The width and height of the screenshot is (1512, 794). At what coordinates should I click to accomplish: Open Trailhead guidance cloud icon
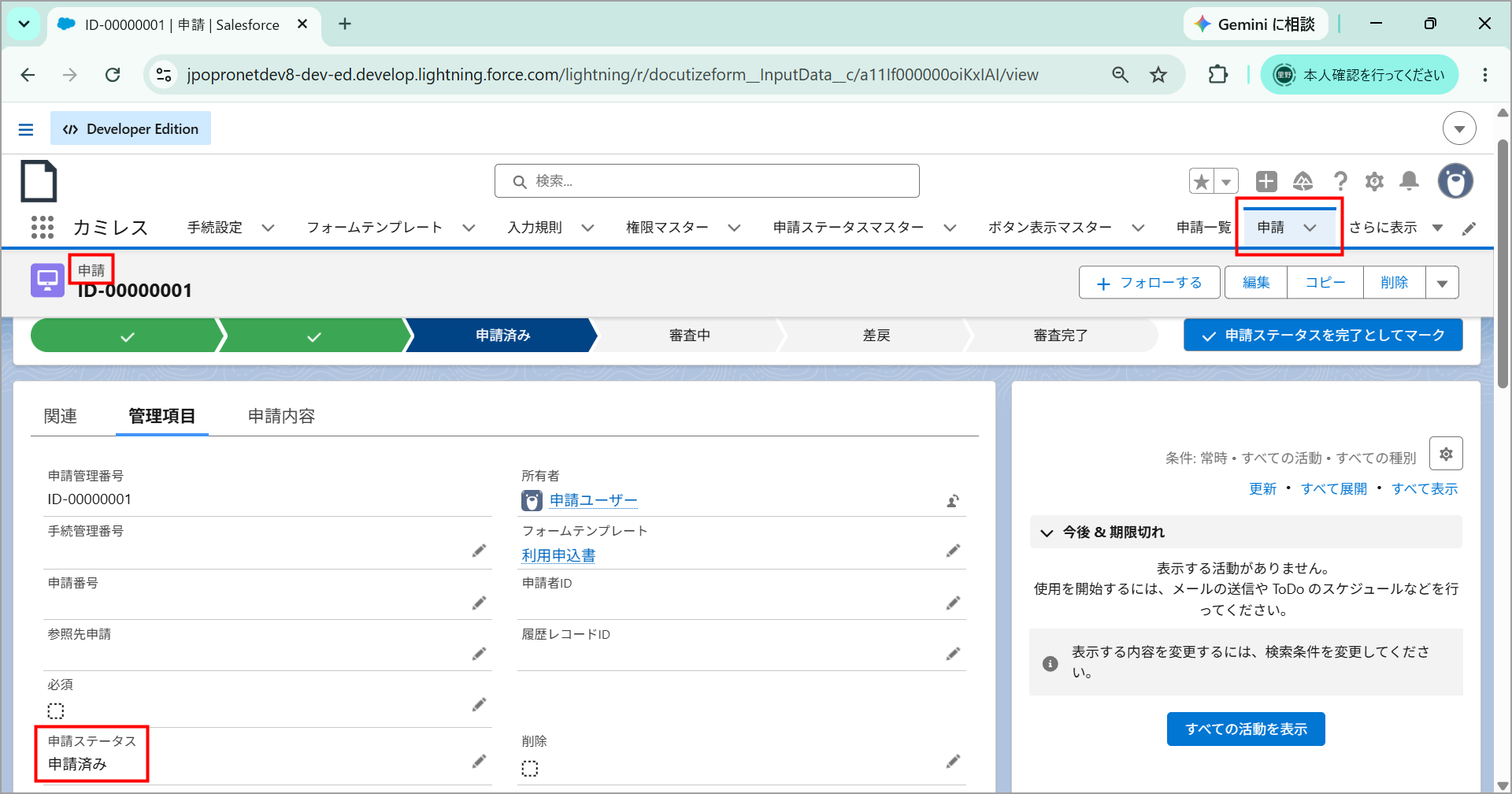click(1303, 181)
